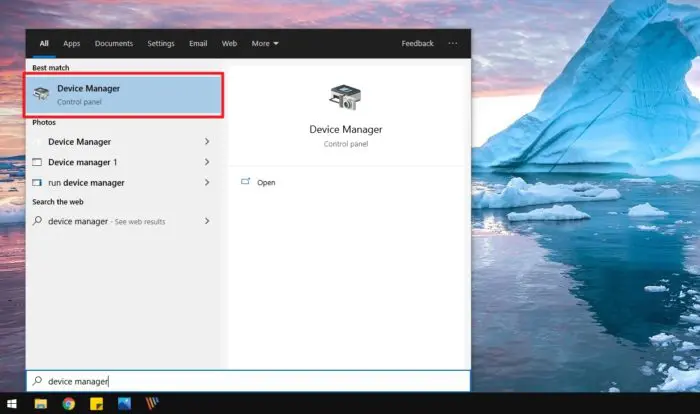The image size is (700, 414).
Task: Open the Photos app taskbar icon
Action: tap(124, 404)
